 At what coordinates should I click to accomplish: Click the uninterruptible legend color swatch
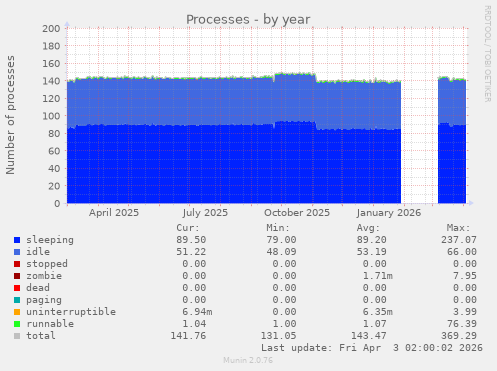point(17,312)
